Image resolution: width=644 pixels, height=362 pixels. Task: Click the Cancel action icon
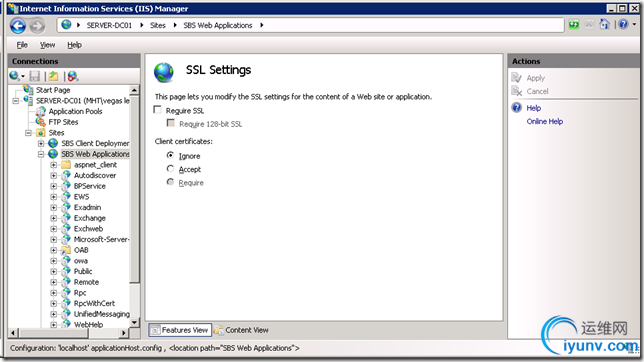coord(516,91)
